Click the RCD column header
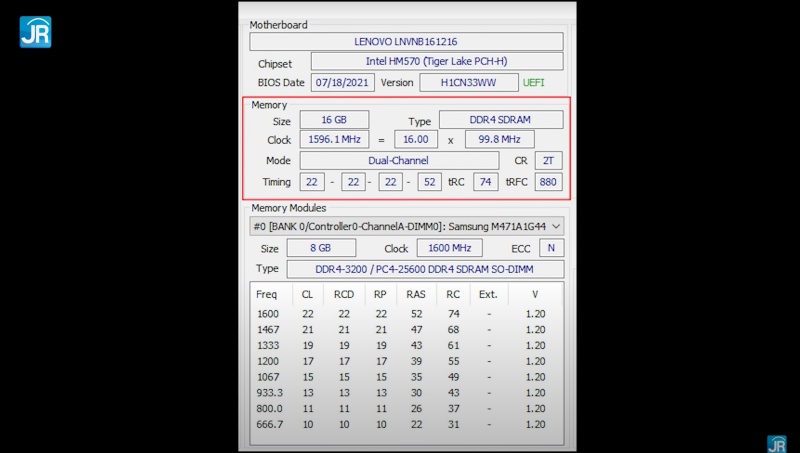Viewport: 800px width, 453px height. pos(344,294)
